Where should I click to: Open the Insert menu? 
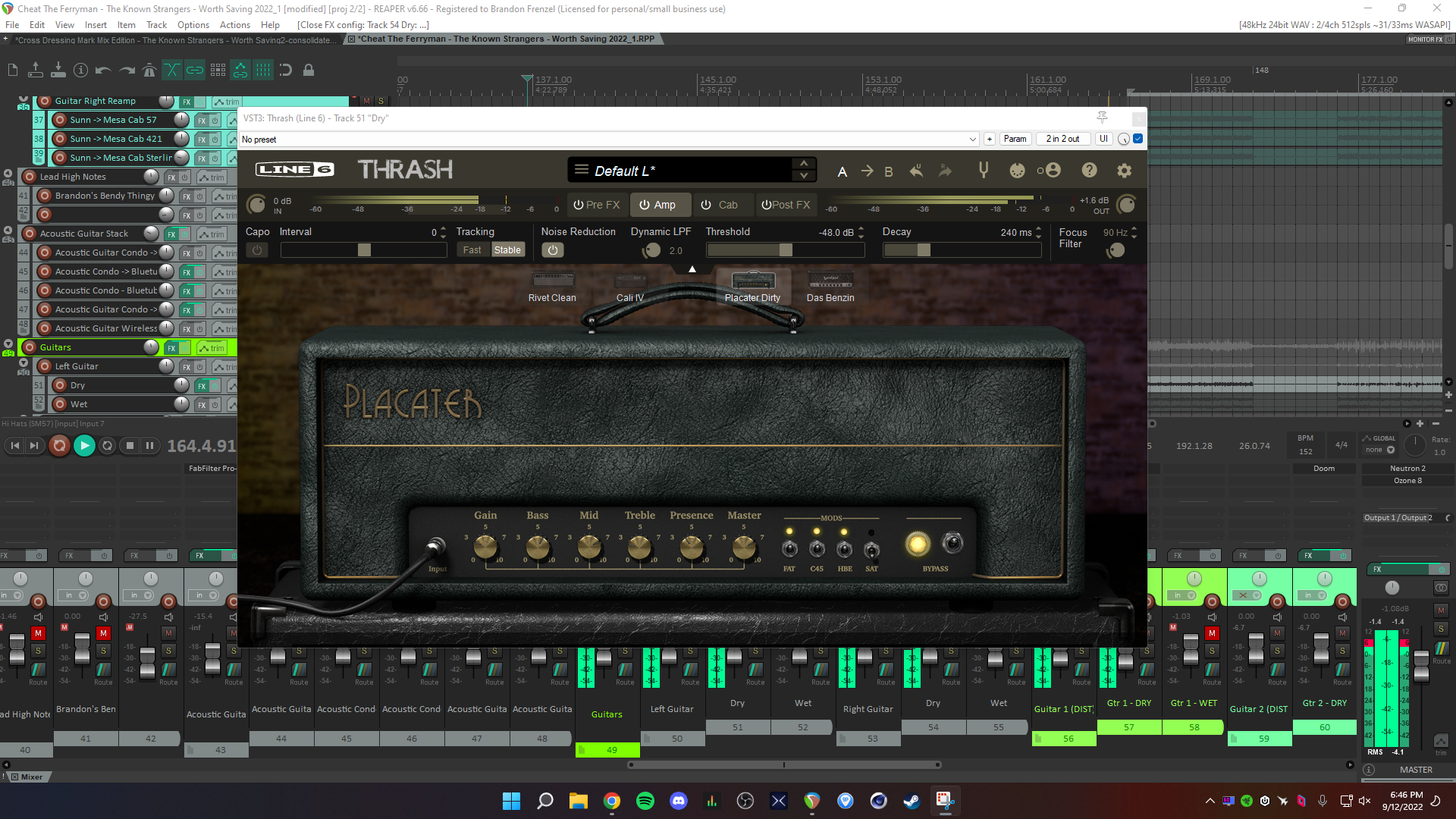click(96, 24)
